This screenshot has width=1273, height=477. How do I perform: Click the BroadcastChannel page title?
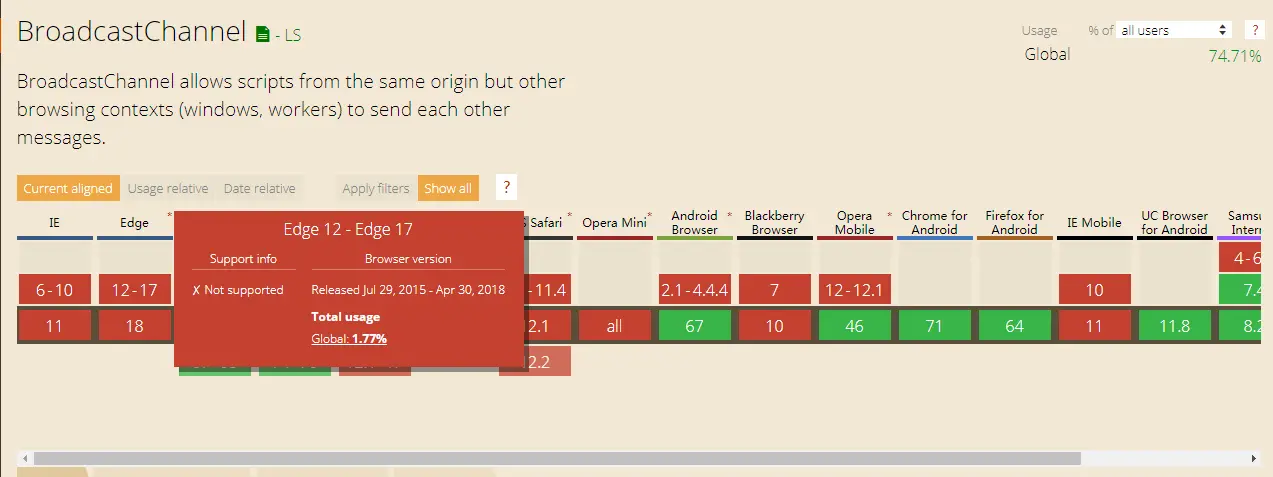click(x=131, y=32)
